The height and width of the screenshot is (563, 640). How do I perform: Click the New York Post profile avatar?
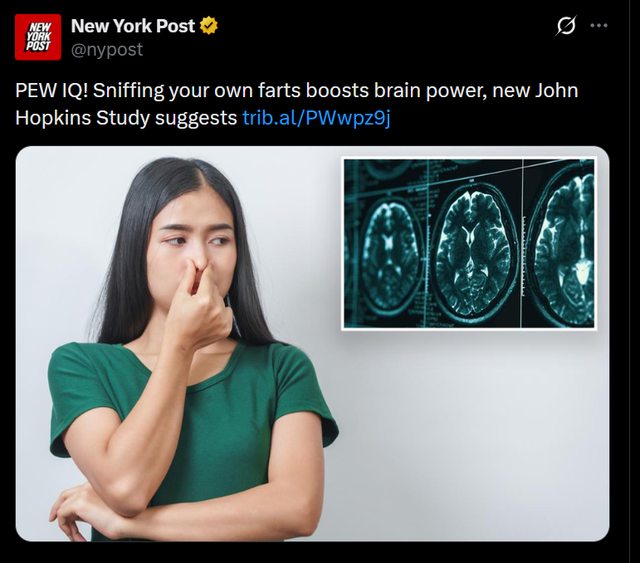tap(38, 37)
